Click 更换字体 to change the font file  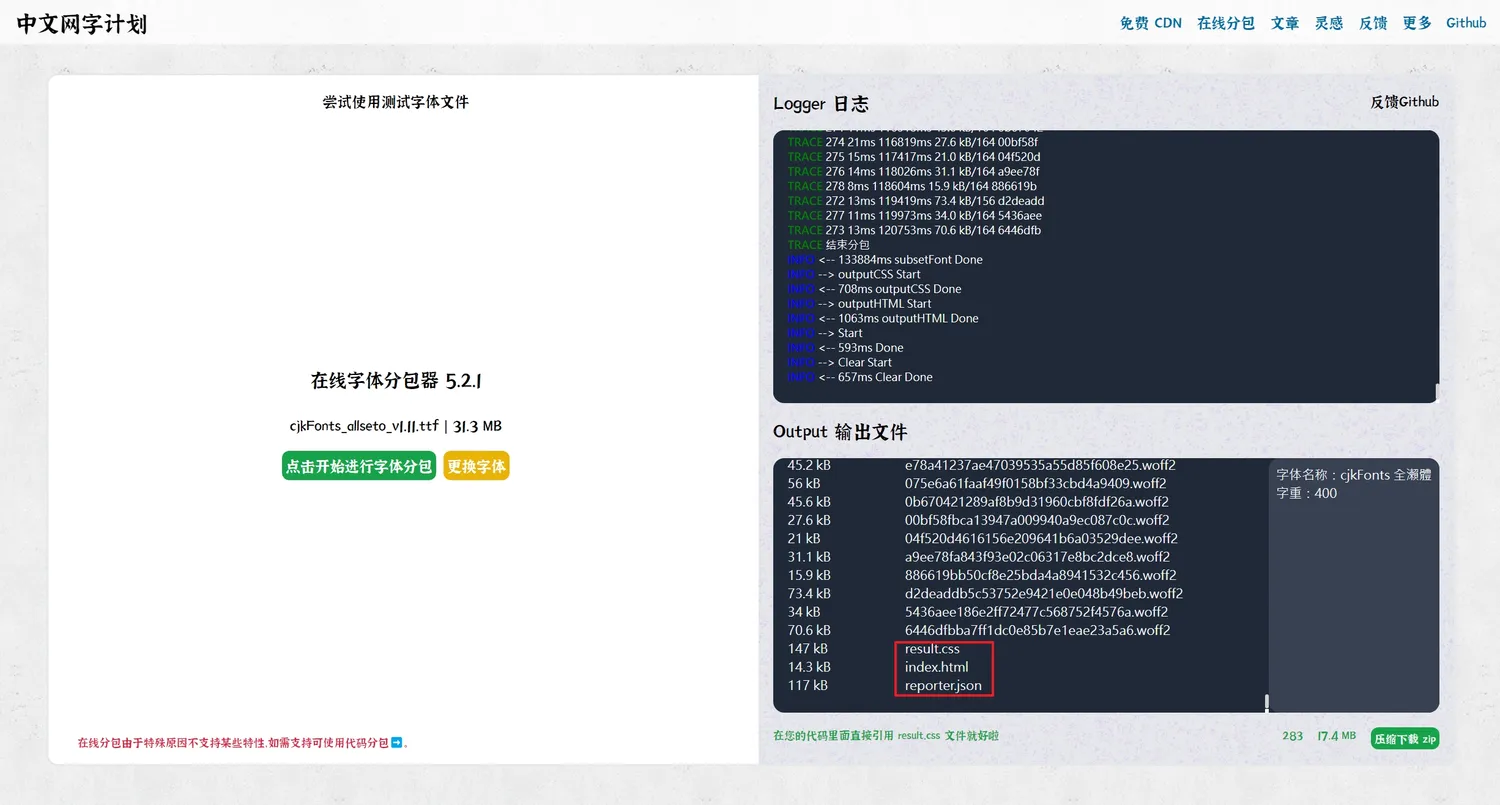[x=476, y=466]
